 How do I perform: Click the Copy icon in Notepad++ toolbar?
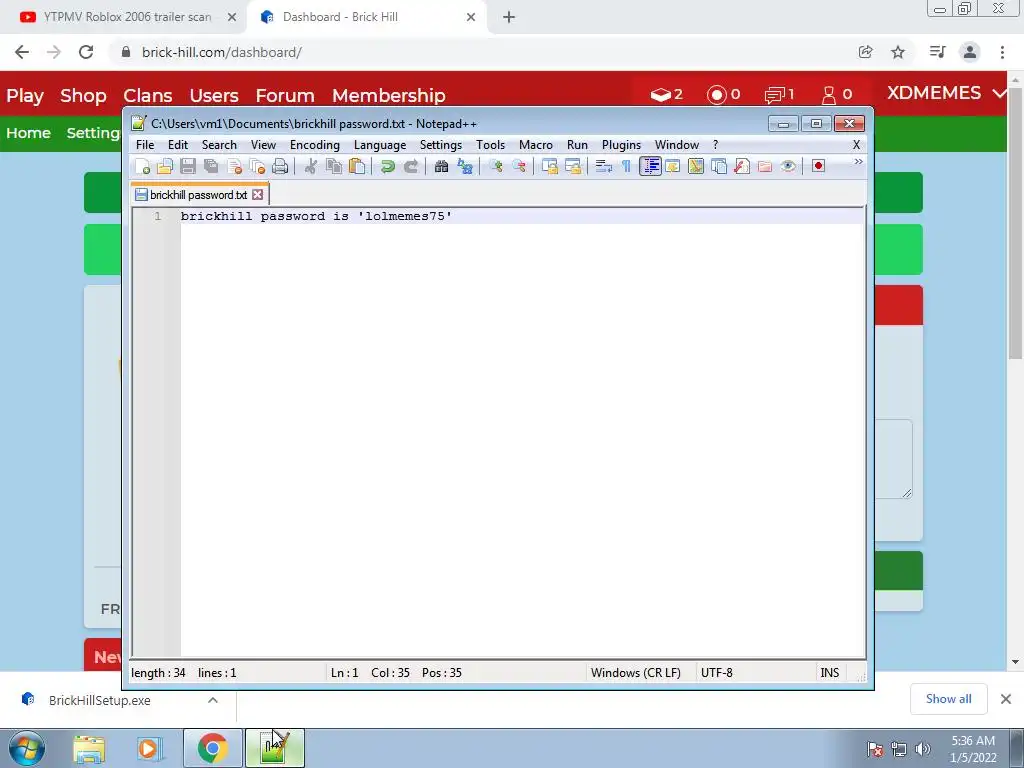coord(334,167)
